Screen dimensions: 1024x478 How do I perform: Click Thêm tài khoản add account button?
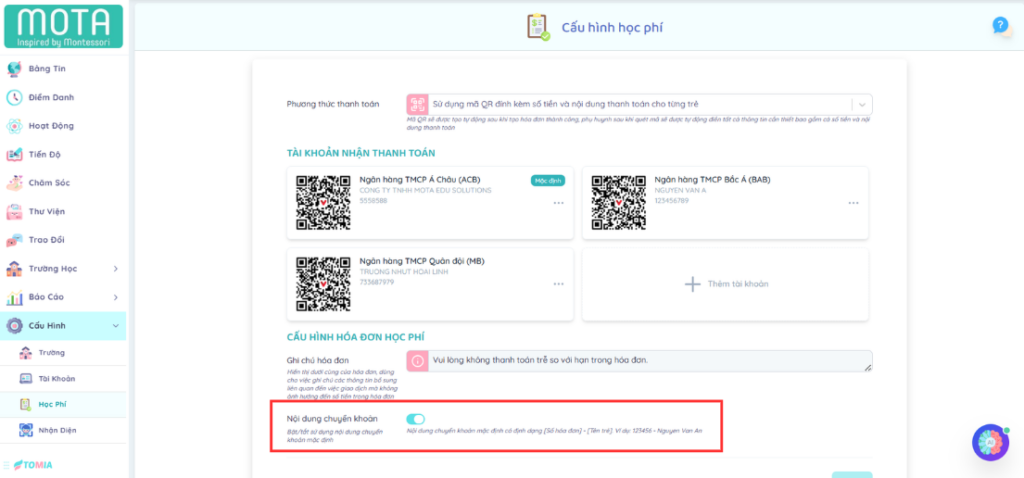pos(725,284)
